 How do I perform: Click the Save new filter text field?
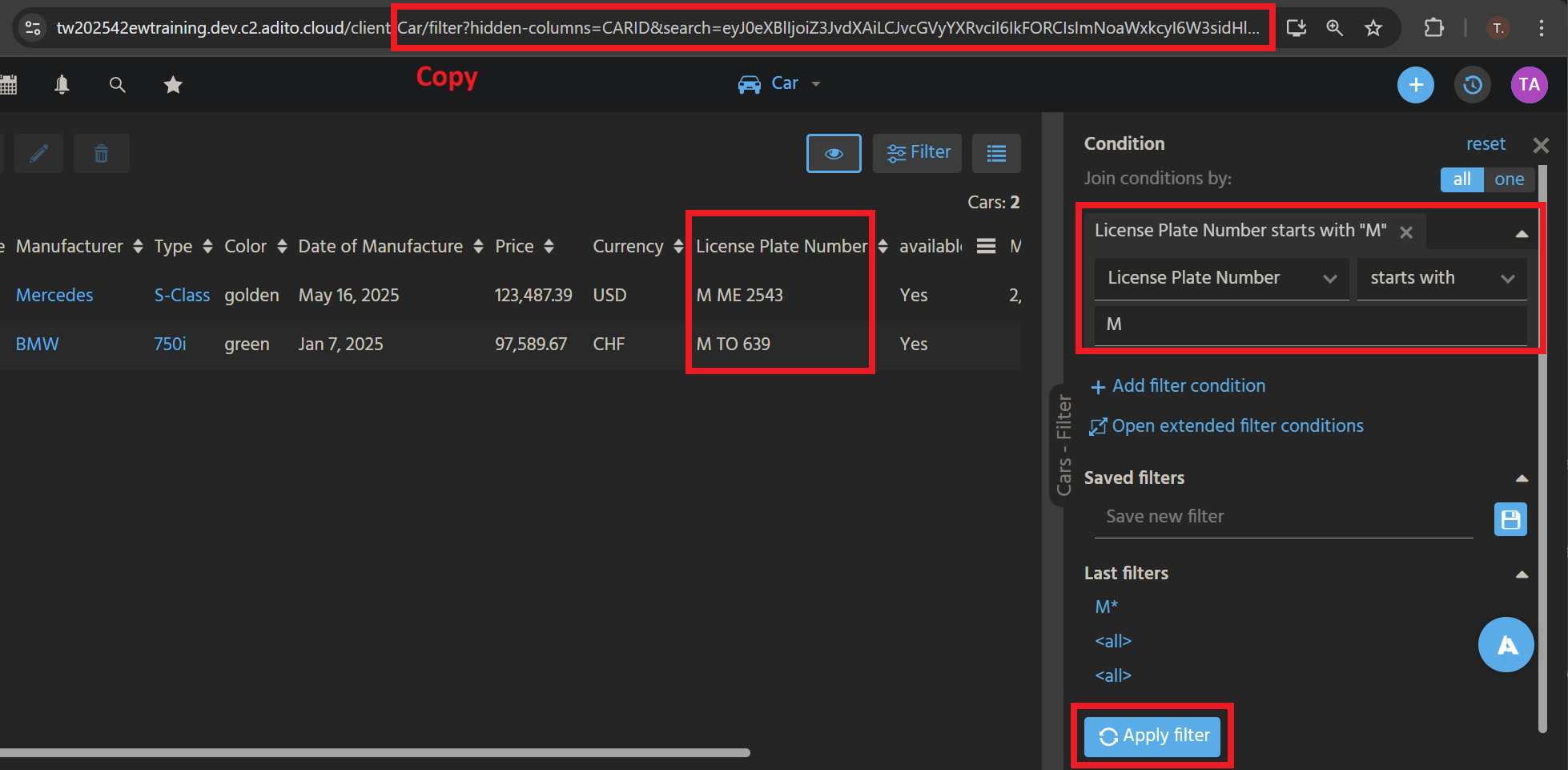coord(1283,517)
